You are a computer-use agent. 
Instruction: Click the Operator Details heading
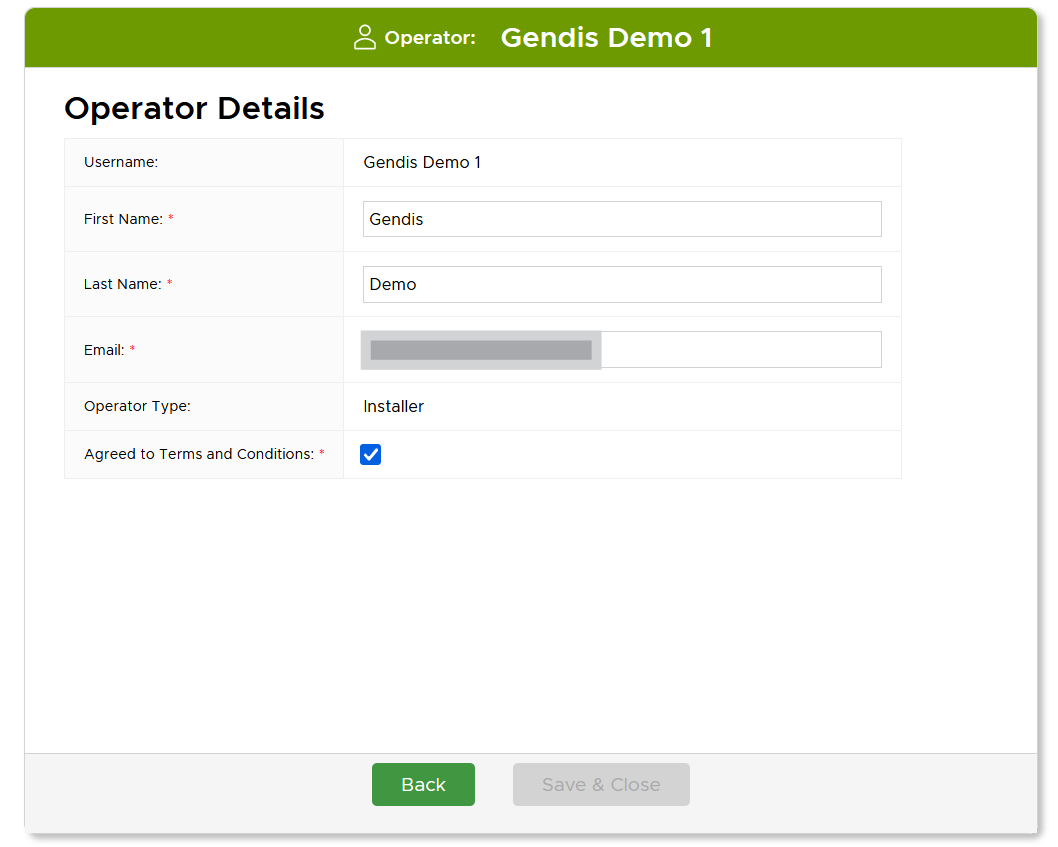coord(194,108)
